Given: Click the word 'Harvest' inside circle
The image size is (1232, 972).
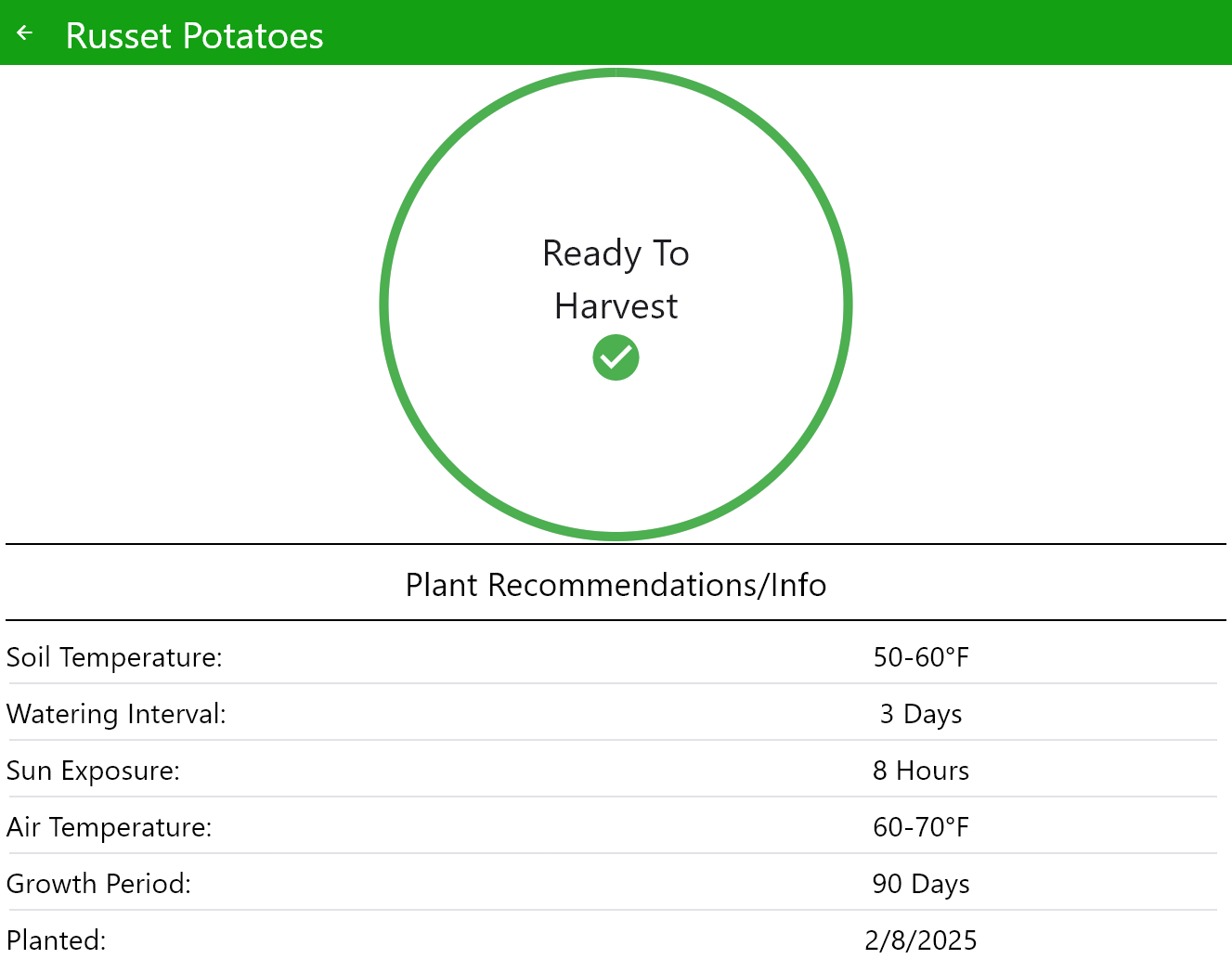Looking at the screenshot, I should point(616,306).
